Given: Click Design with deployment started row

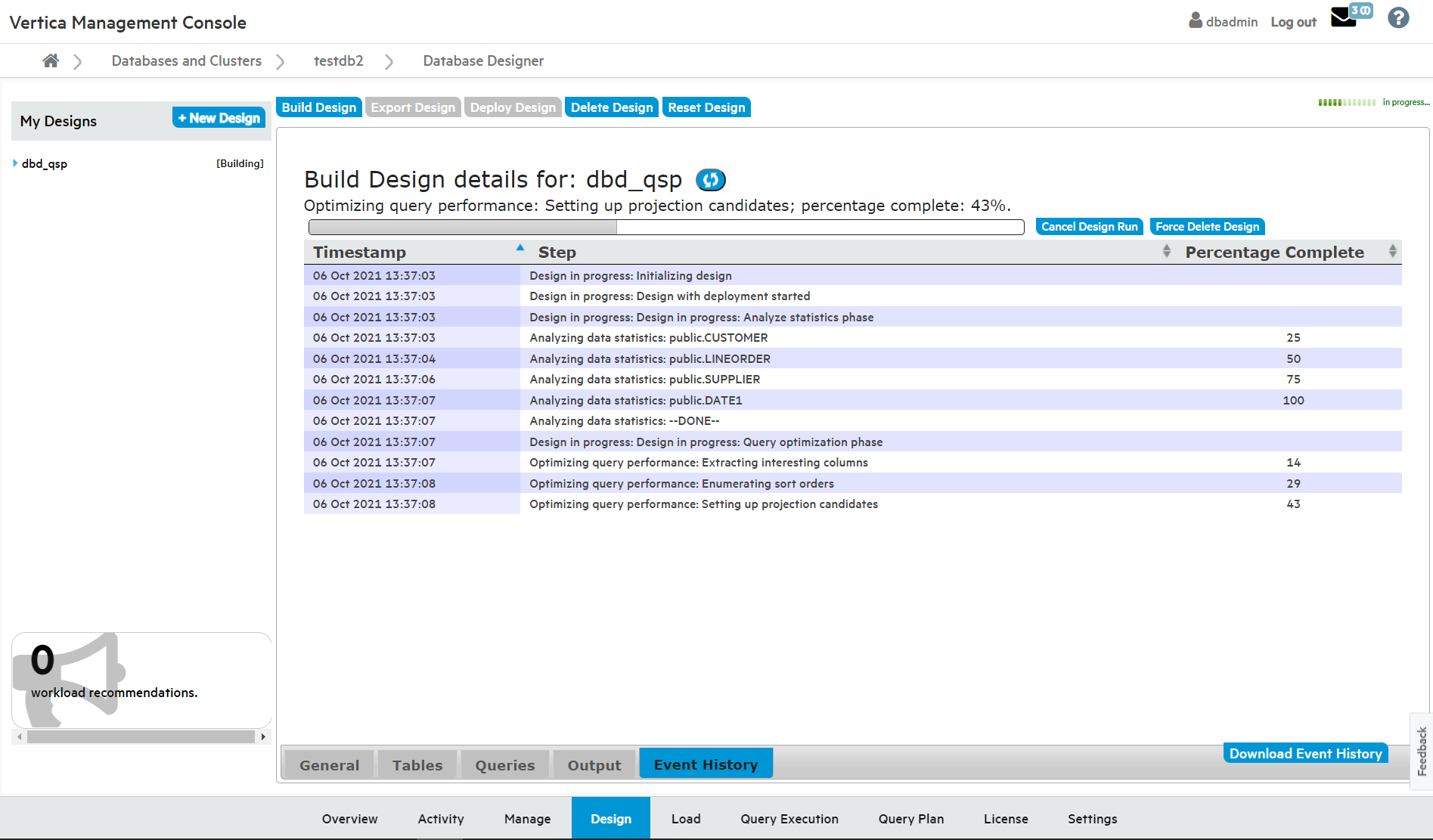Looking at the screenshot, I should click(853, 296).
